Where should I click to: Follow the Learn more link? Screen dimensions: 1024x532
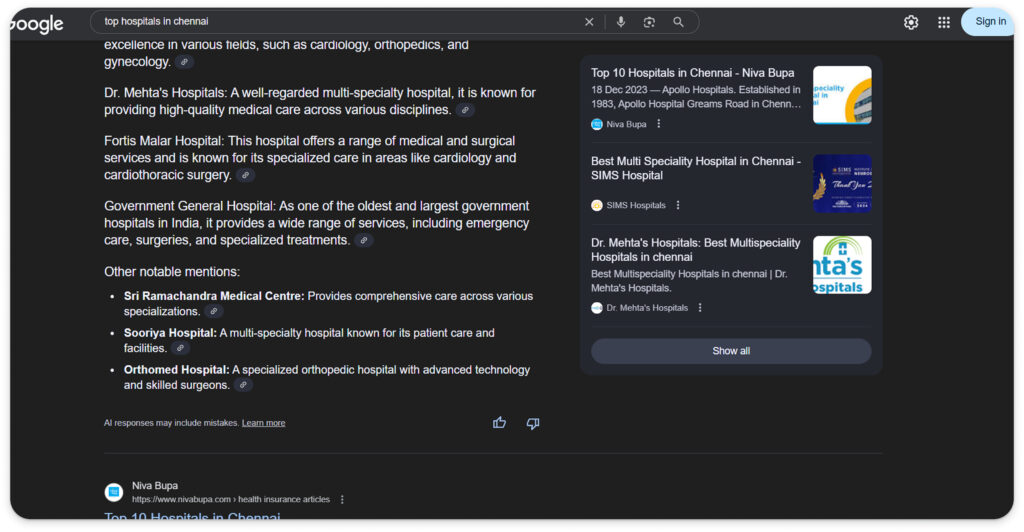click(x=263, y=423)
